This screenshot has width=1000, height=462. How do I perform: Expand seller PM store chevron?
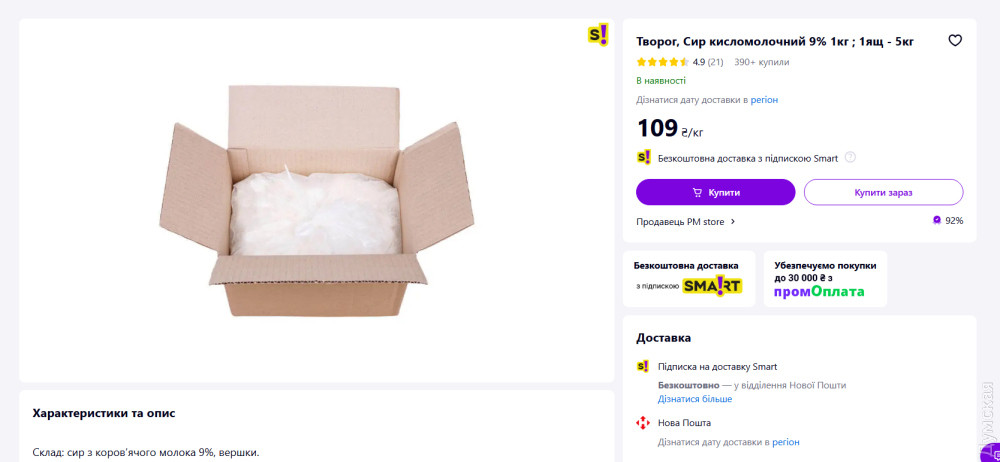(x=733, y=222)
